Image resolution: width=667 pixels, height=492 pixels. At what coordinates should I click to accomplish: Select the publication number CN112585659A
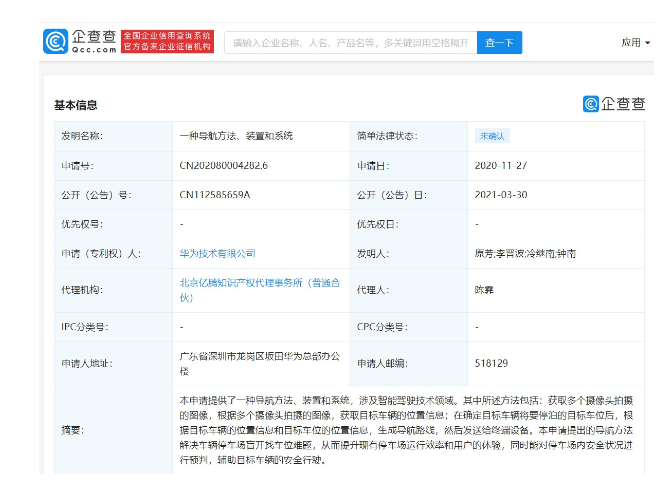point(215,195)
